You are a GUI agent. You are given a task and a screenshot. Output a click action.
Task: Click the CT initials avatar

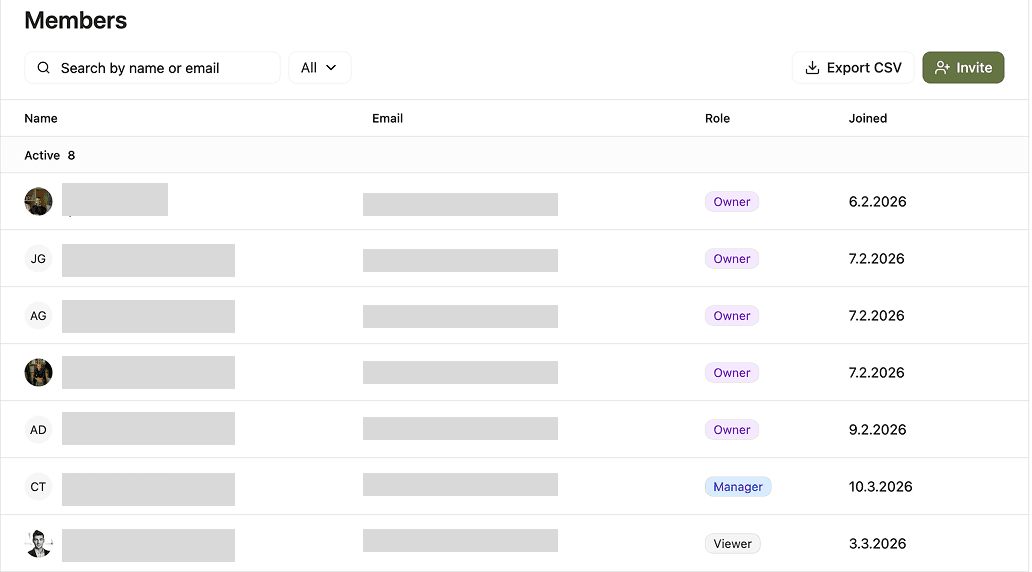38,487
